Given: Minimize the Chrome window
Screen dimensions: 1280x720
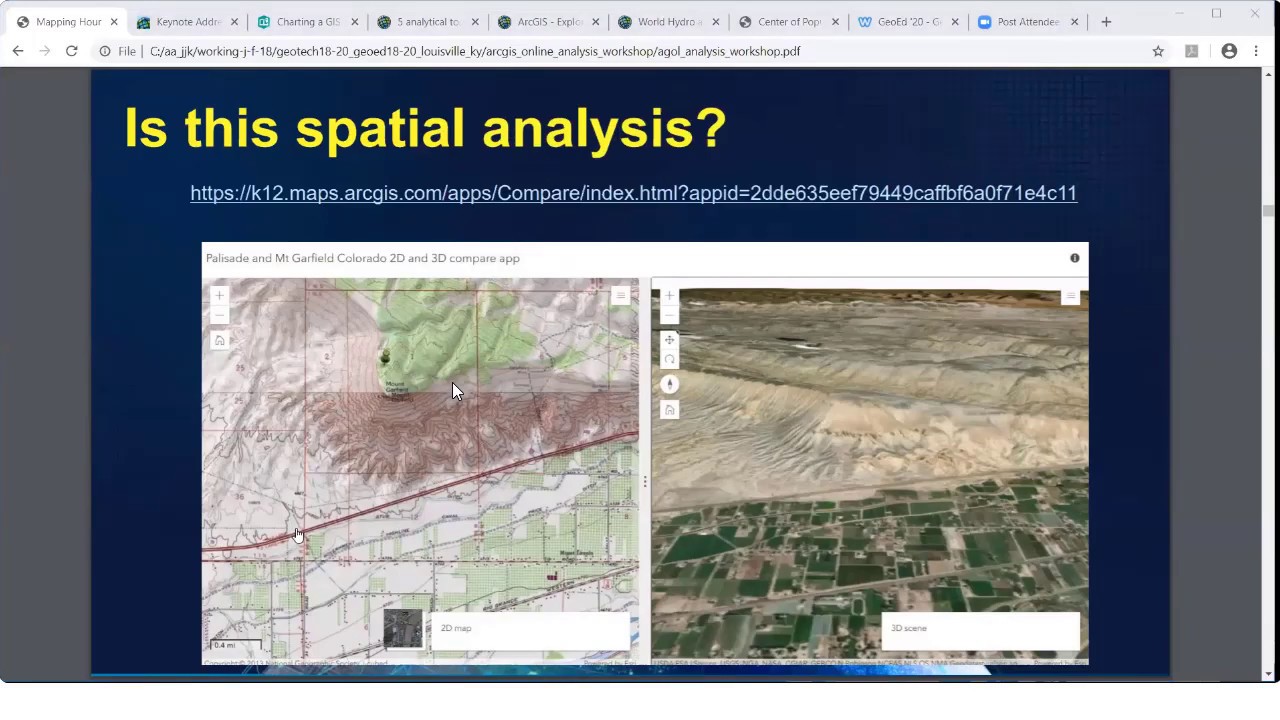Looking at the screenshot, I should point(1179,13).
